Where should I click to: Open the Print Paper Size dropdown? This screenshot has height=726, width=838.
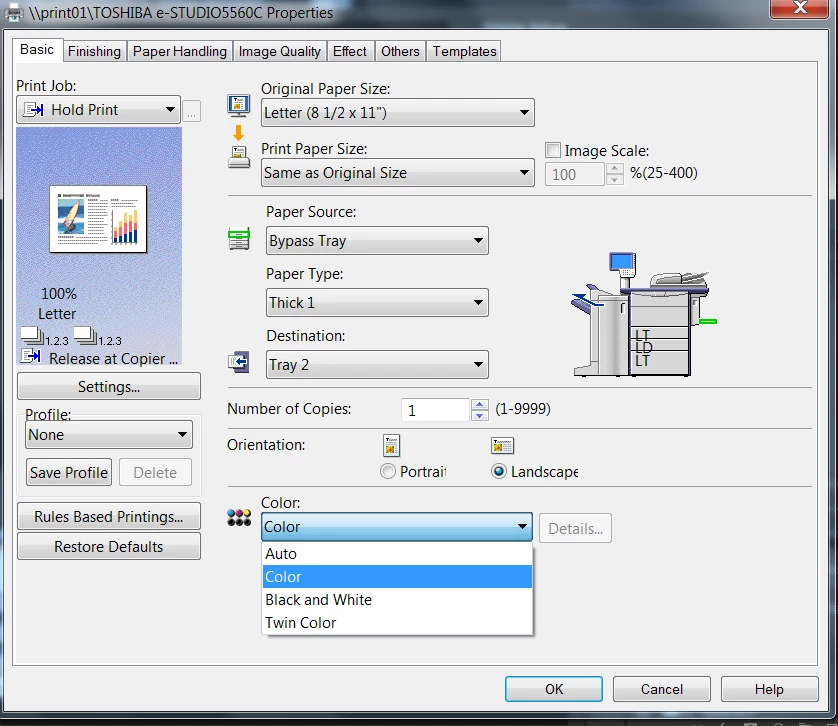click(x=397, y=172)
